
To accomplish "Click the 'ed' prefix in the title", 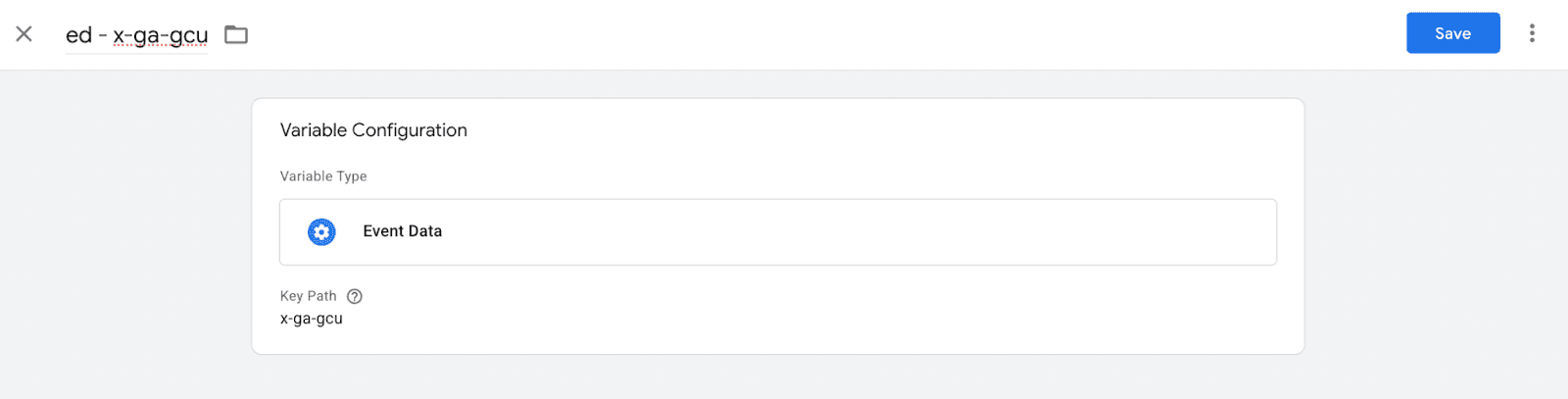I will (x=78, y=35).
